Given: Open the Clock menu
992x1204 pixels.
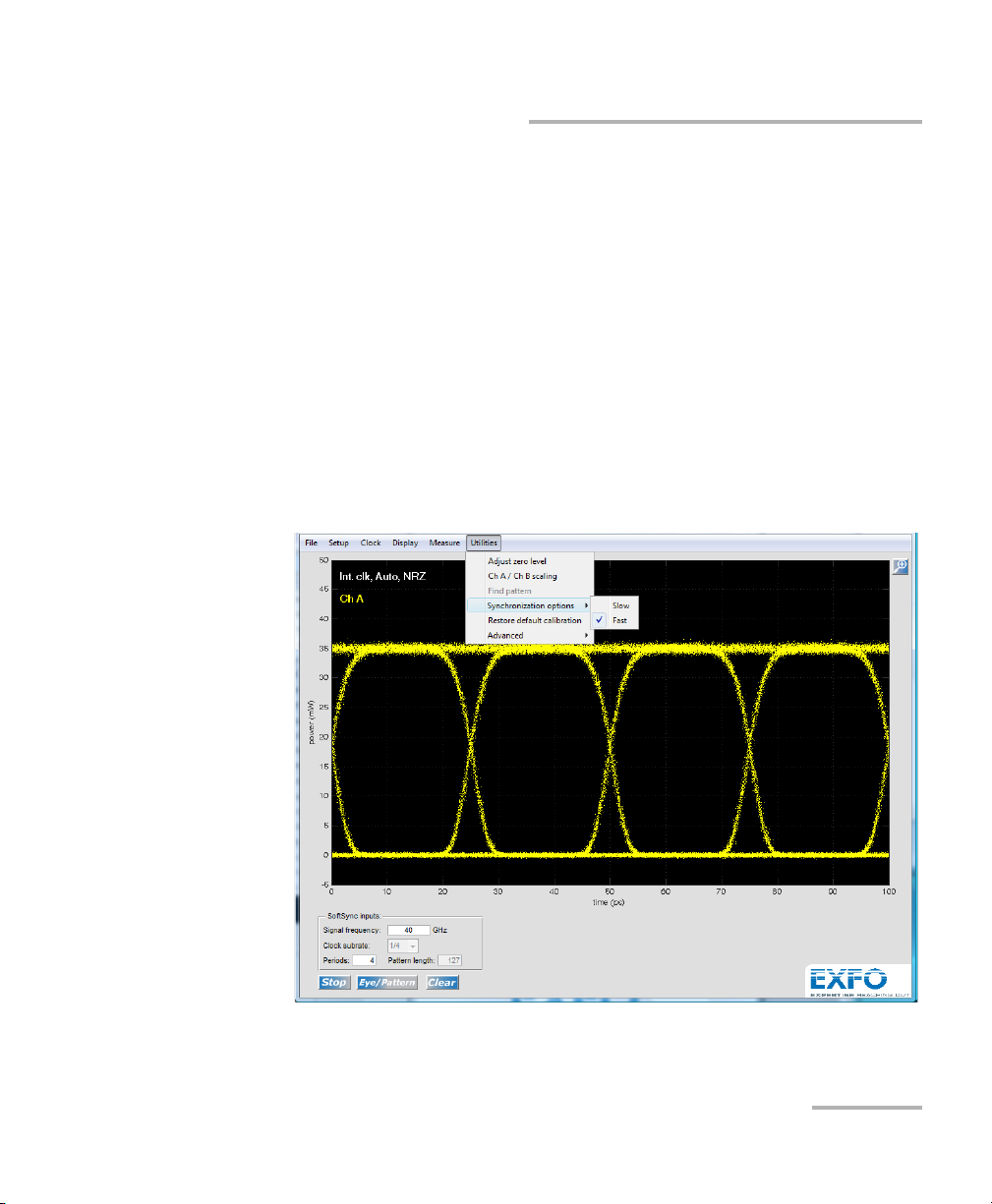Looking at the screenshot, I should [371, 543].
